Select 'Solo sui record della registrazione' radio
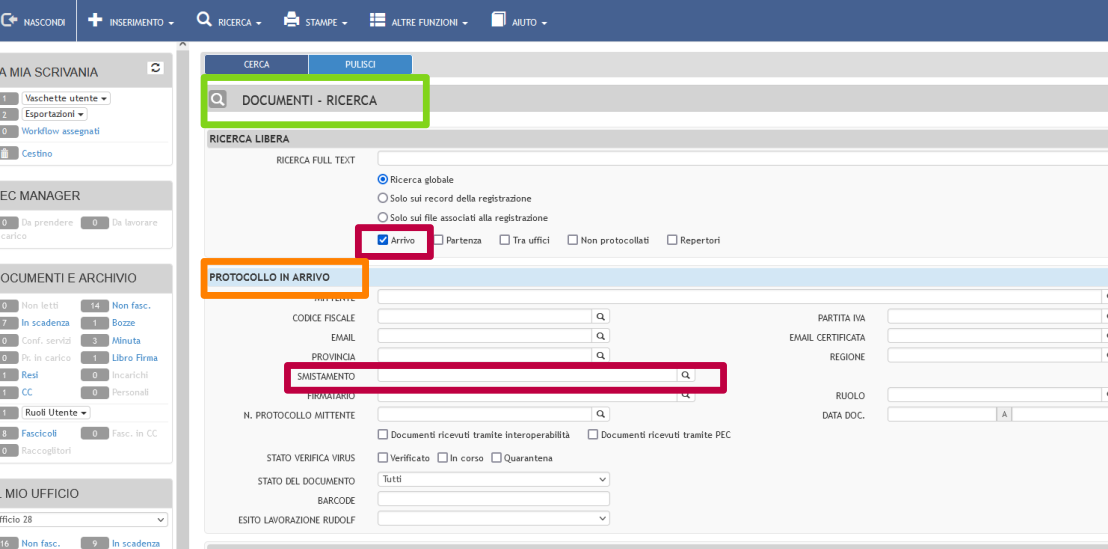Viewport: 1108px width, 549px height. click(x=383, y=198)
